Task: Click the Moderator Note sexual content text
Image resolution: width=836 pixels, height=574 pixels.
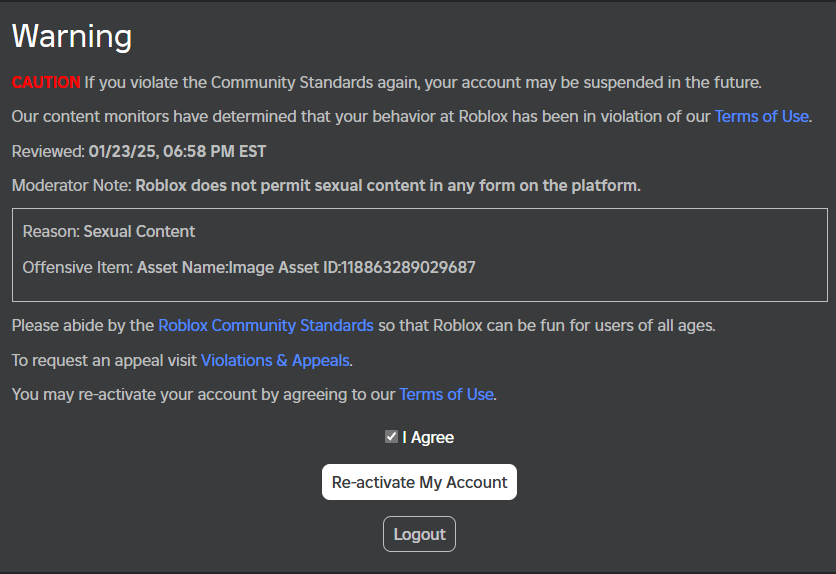Action: [388, 185]
